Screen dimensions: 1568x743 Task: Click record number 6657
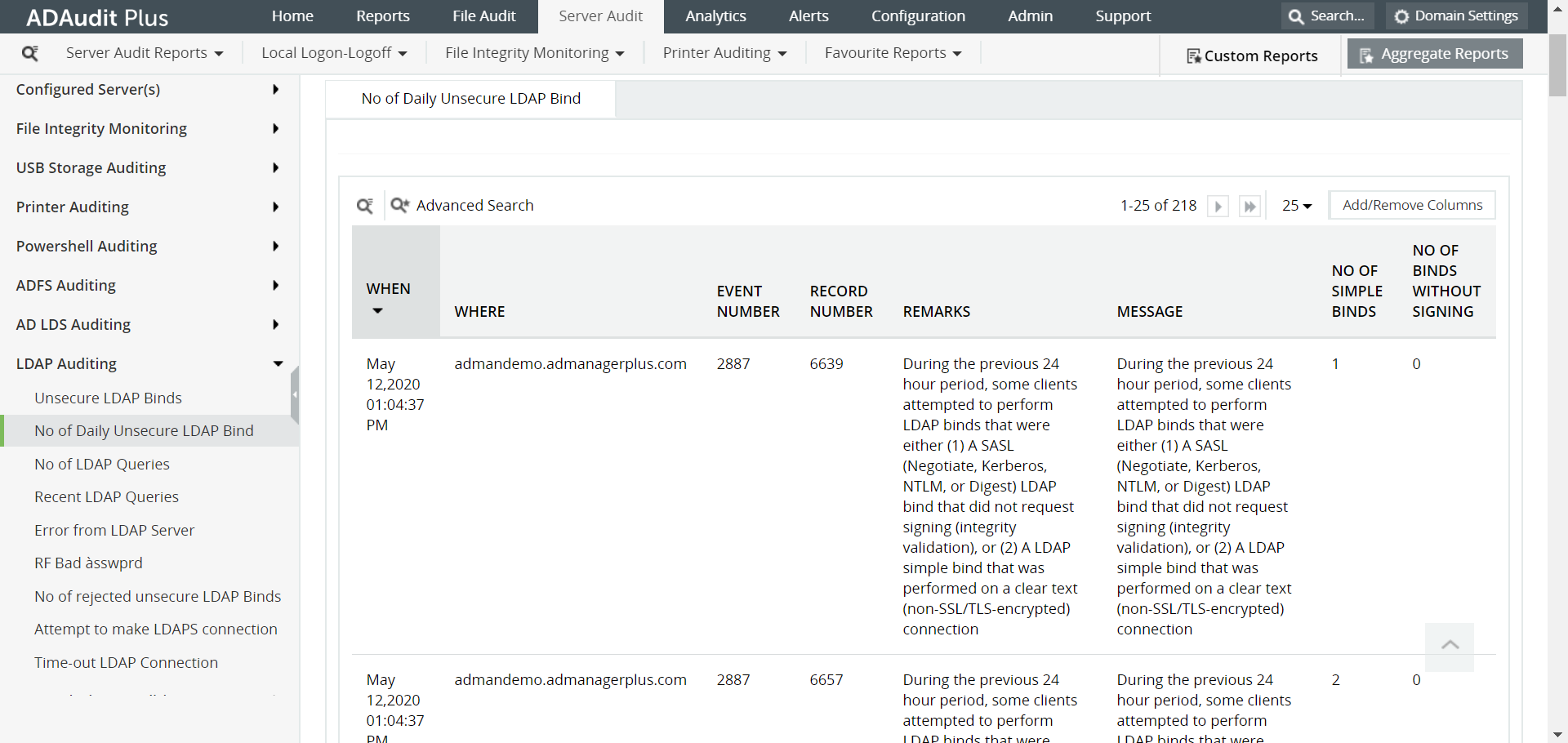pos(826,679)
